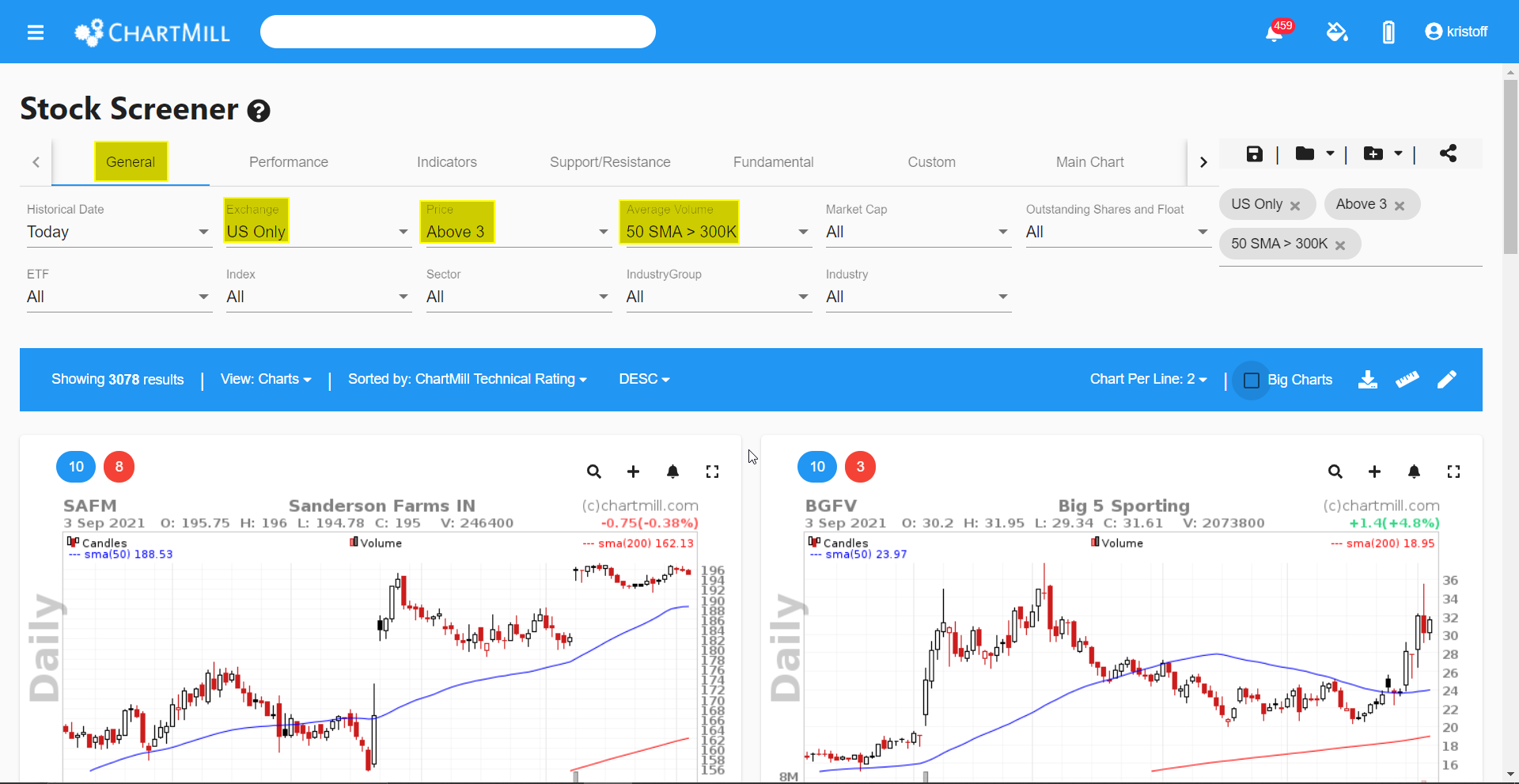
Task: Switch to the Custom tab
Action: pos(931,162)
